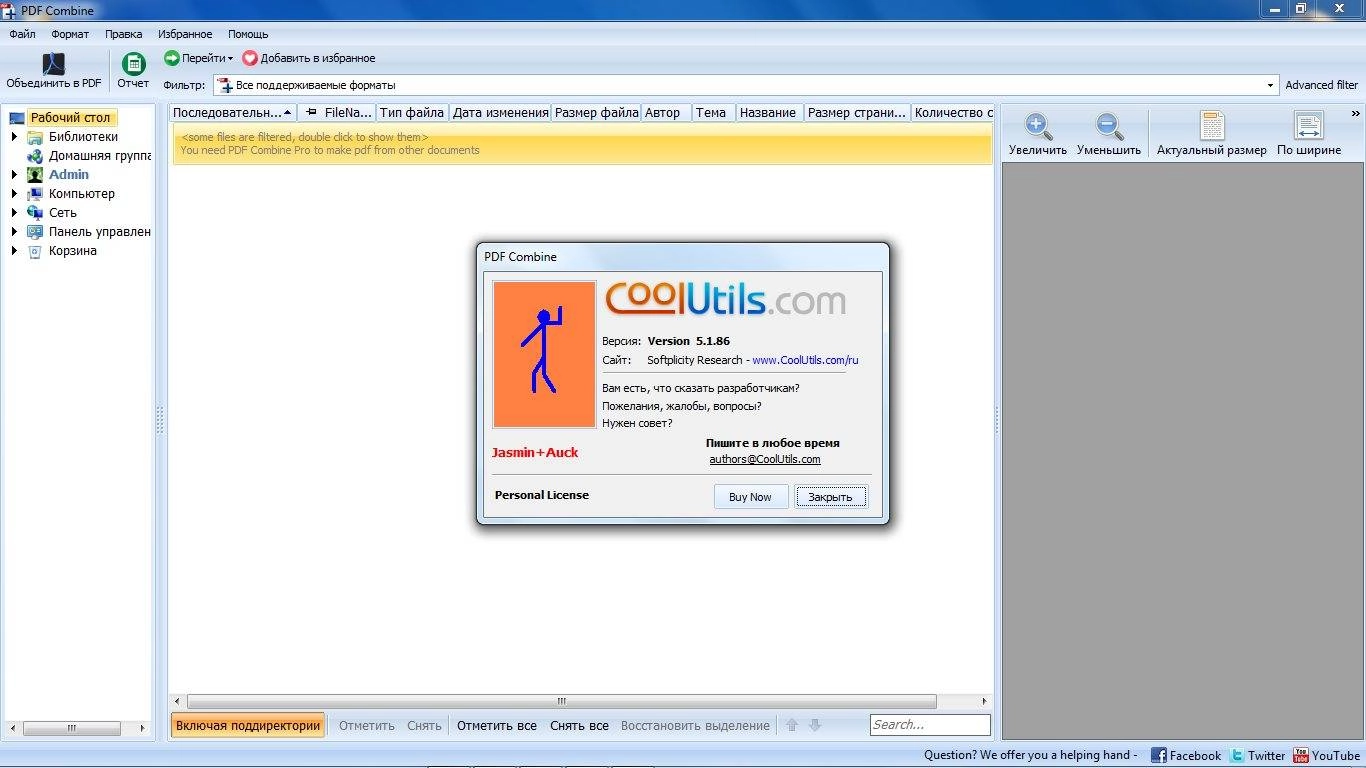1366x768 pixels.
Task: Toggle Включая поддиректории option
Action: tap(248, 725)
